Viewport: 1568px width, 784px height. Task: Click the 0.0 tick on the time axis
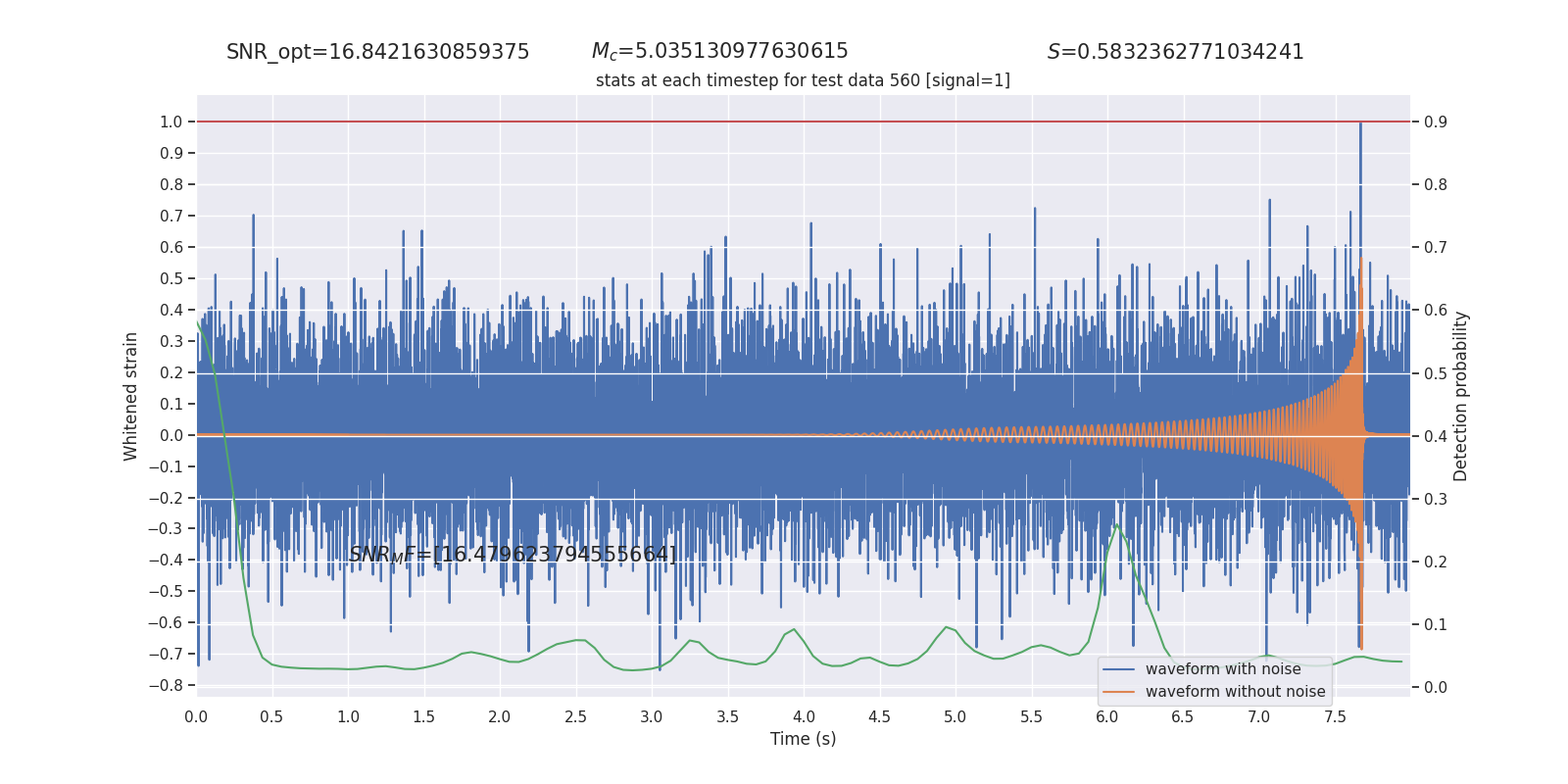[196, 716]
